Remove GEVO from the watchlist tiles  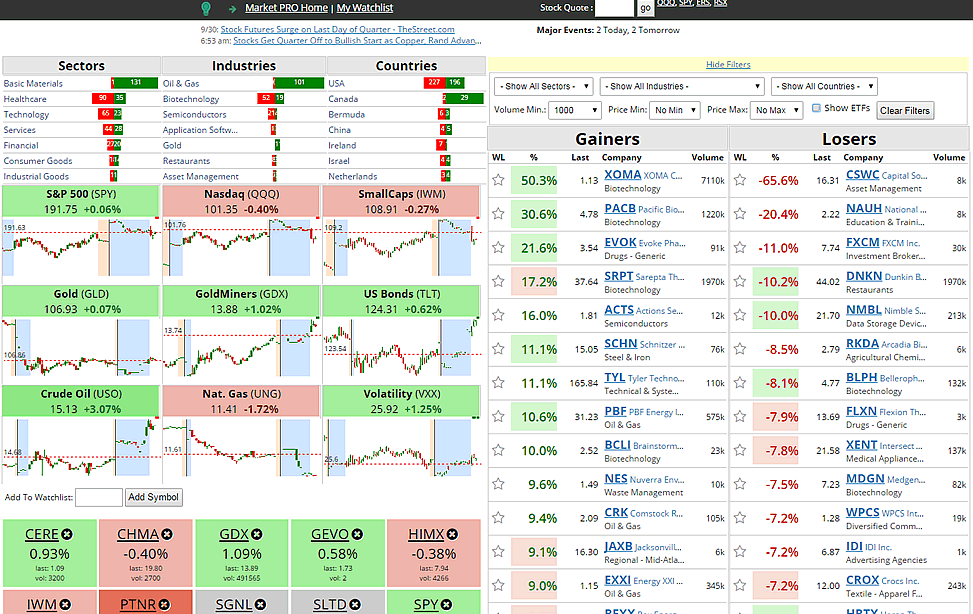357,534
